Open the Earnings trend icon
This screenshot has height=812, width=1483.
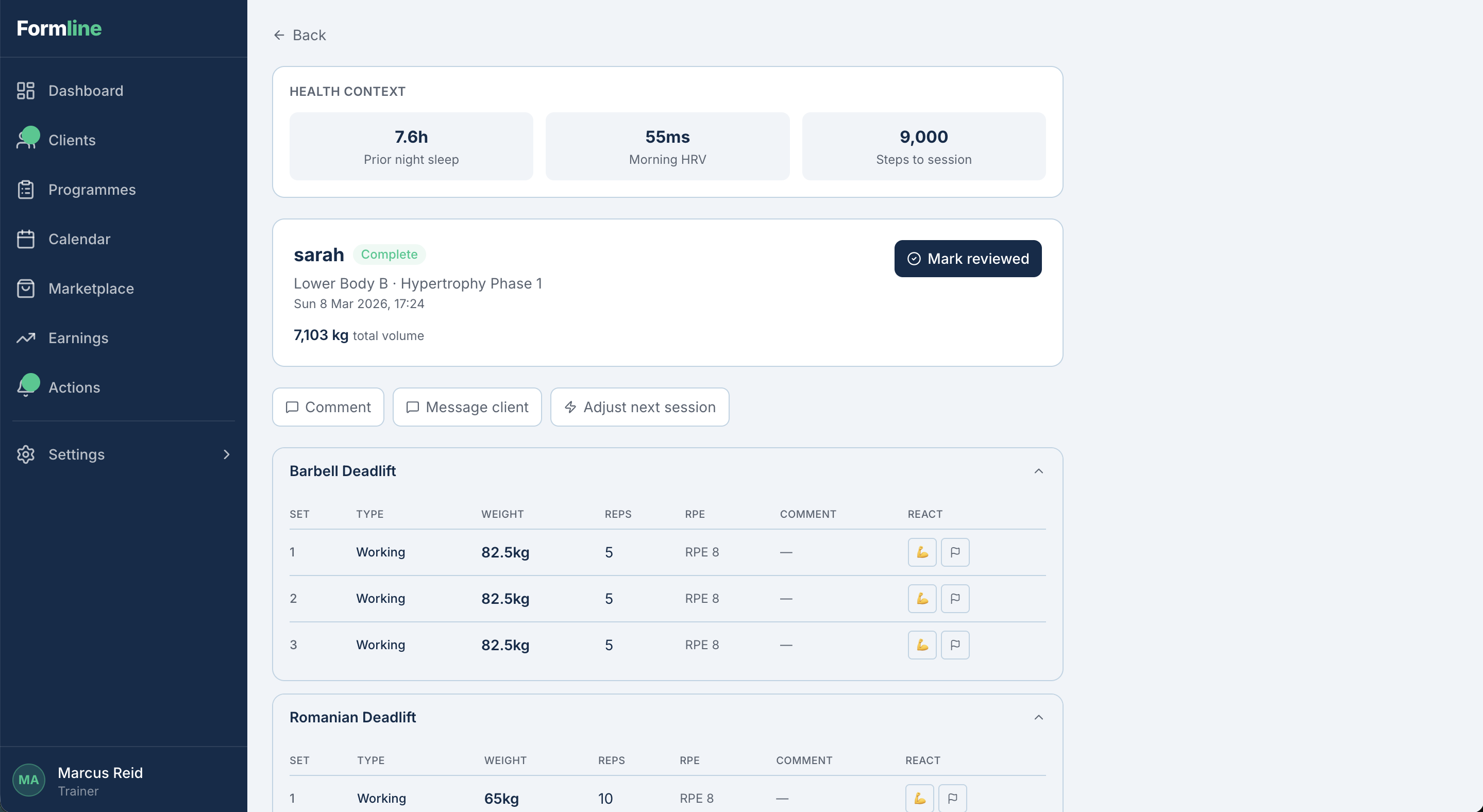[x=25, y=338]
